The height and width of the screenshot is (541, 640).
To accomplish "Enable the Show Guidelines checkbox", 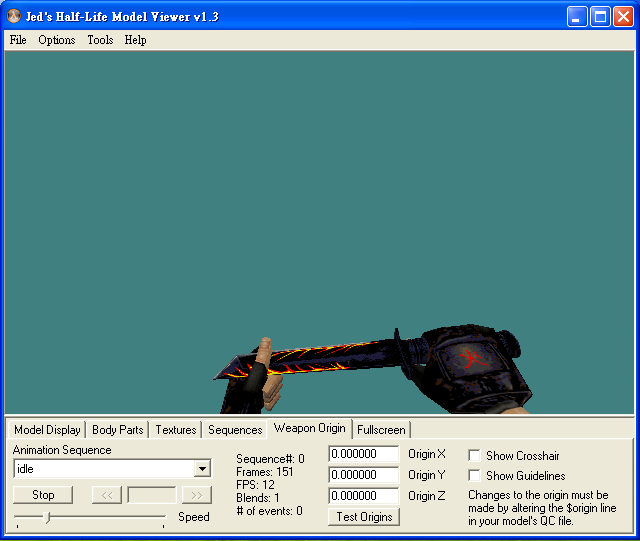I will [474, 476].
